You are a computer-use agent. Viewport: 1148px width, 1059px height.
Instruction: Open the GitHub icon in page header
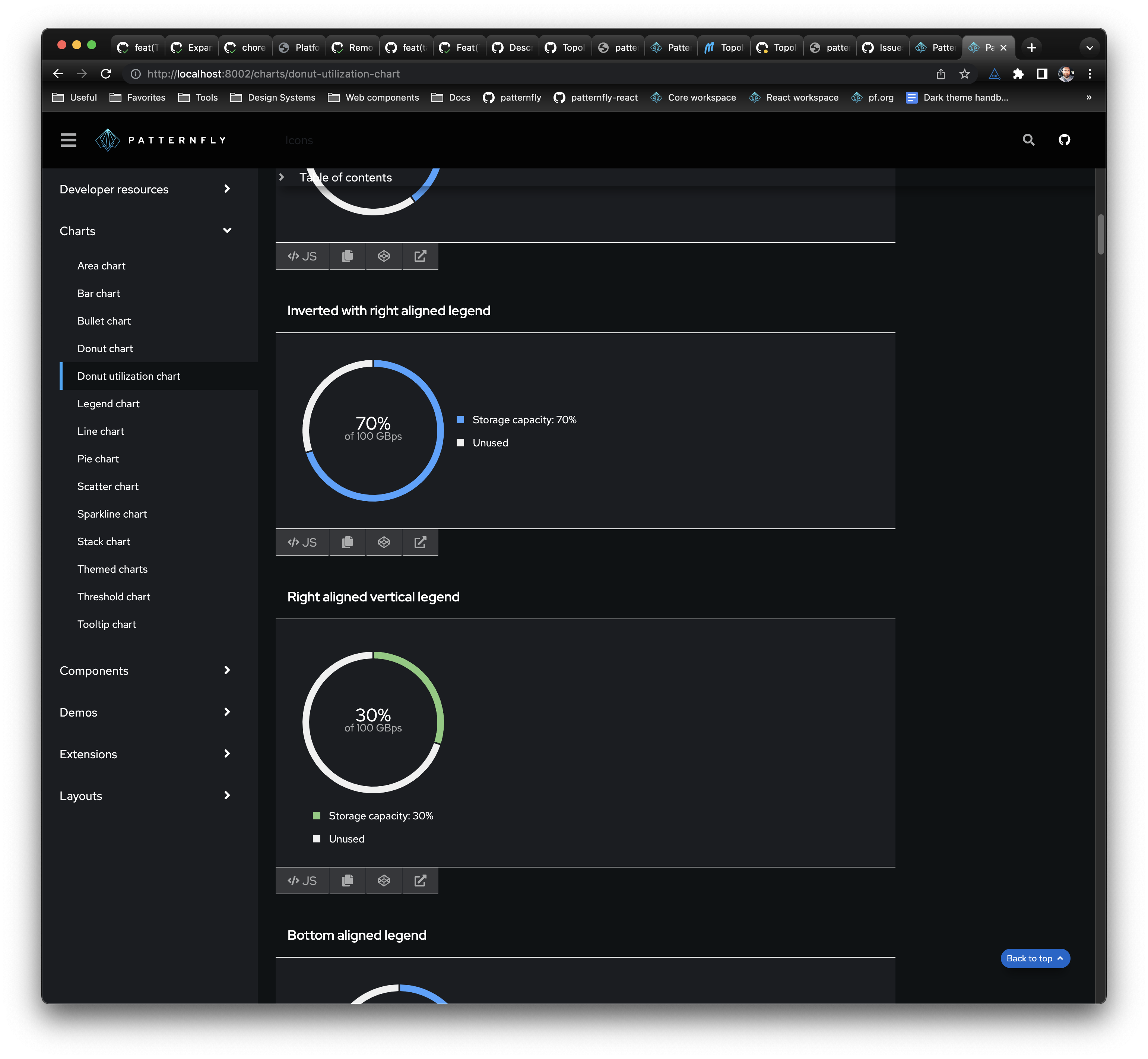[x=1064, y=140]
